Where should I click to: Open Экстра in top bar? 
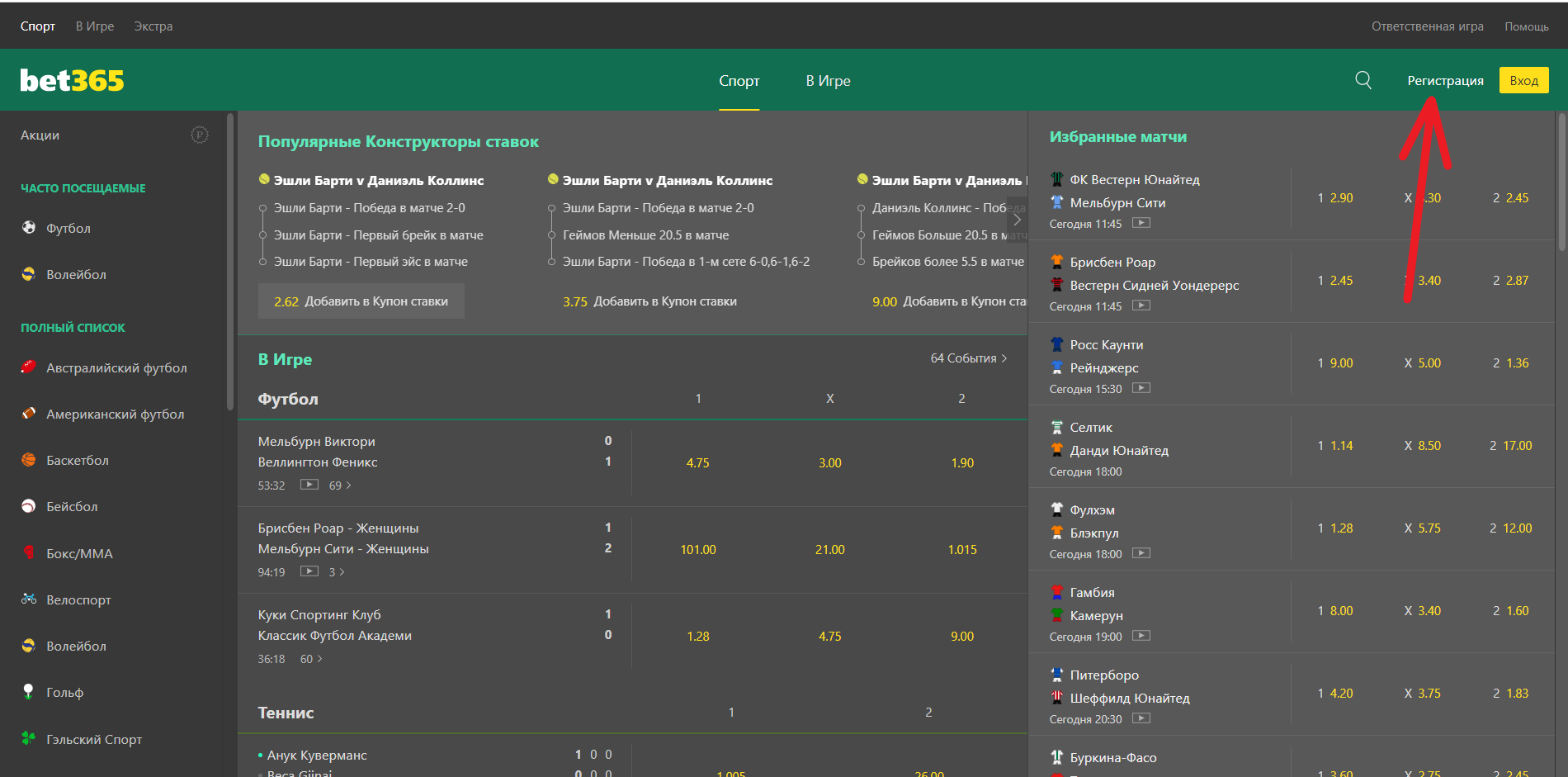153,26
